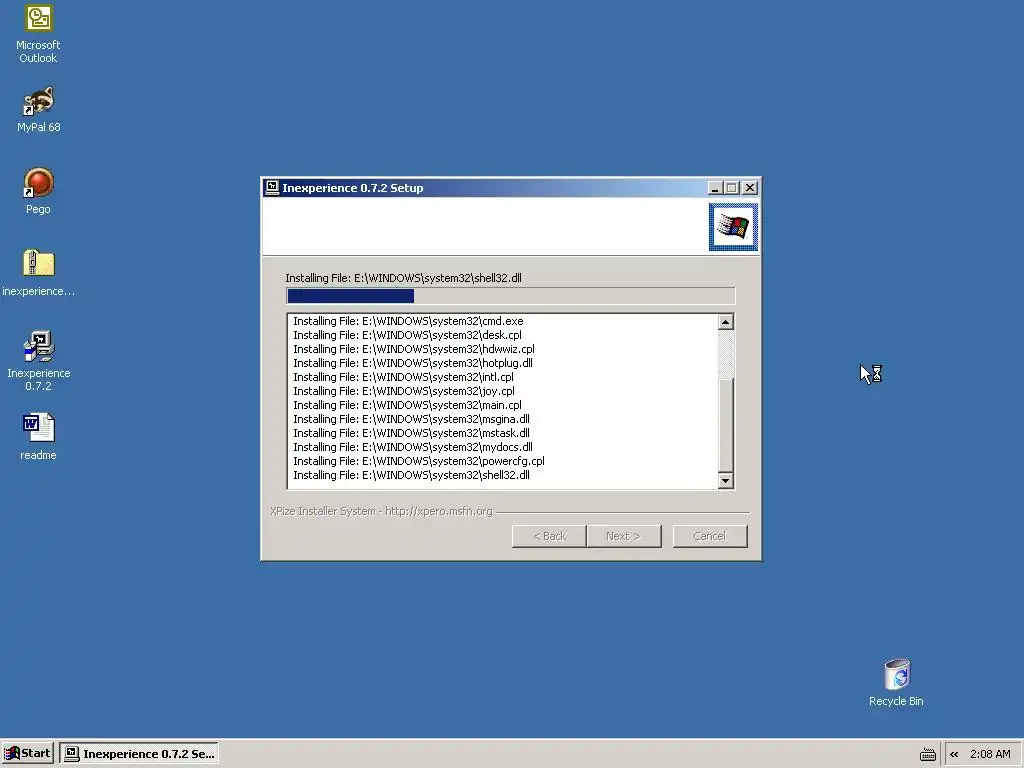Select the msgina.dll log line
The image size is (1024, 768).
coord(411,419)
